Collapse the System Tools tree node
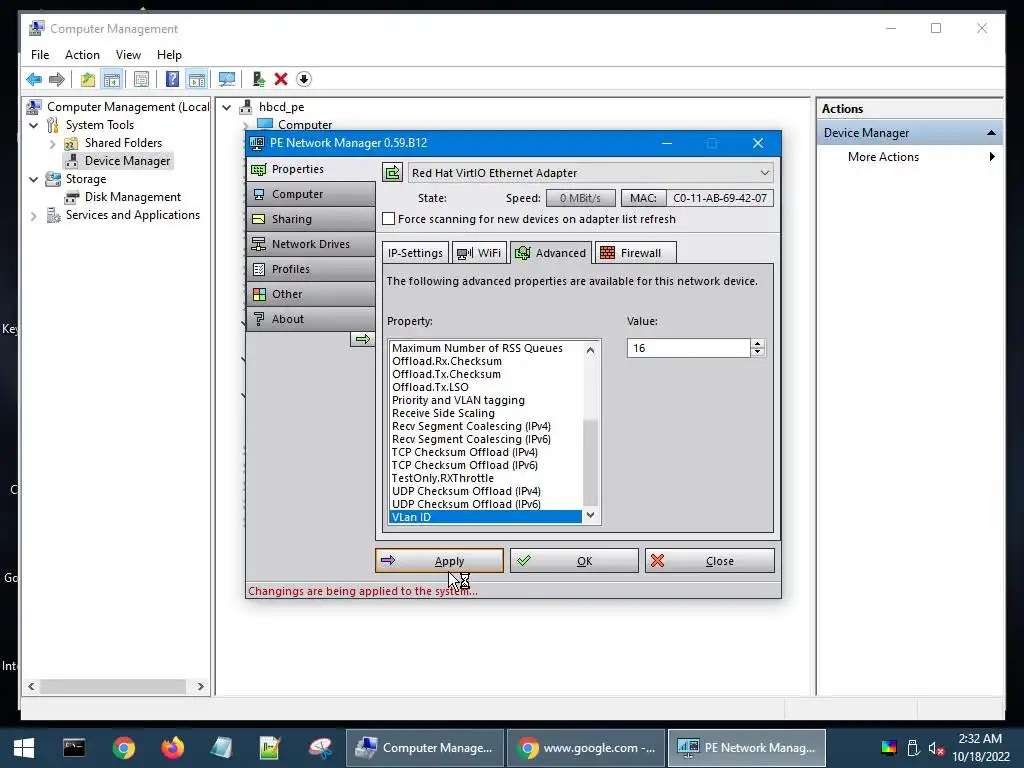 [34, 125]
